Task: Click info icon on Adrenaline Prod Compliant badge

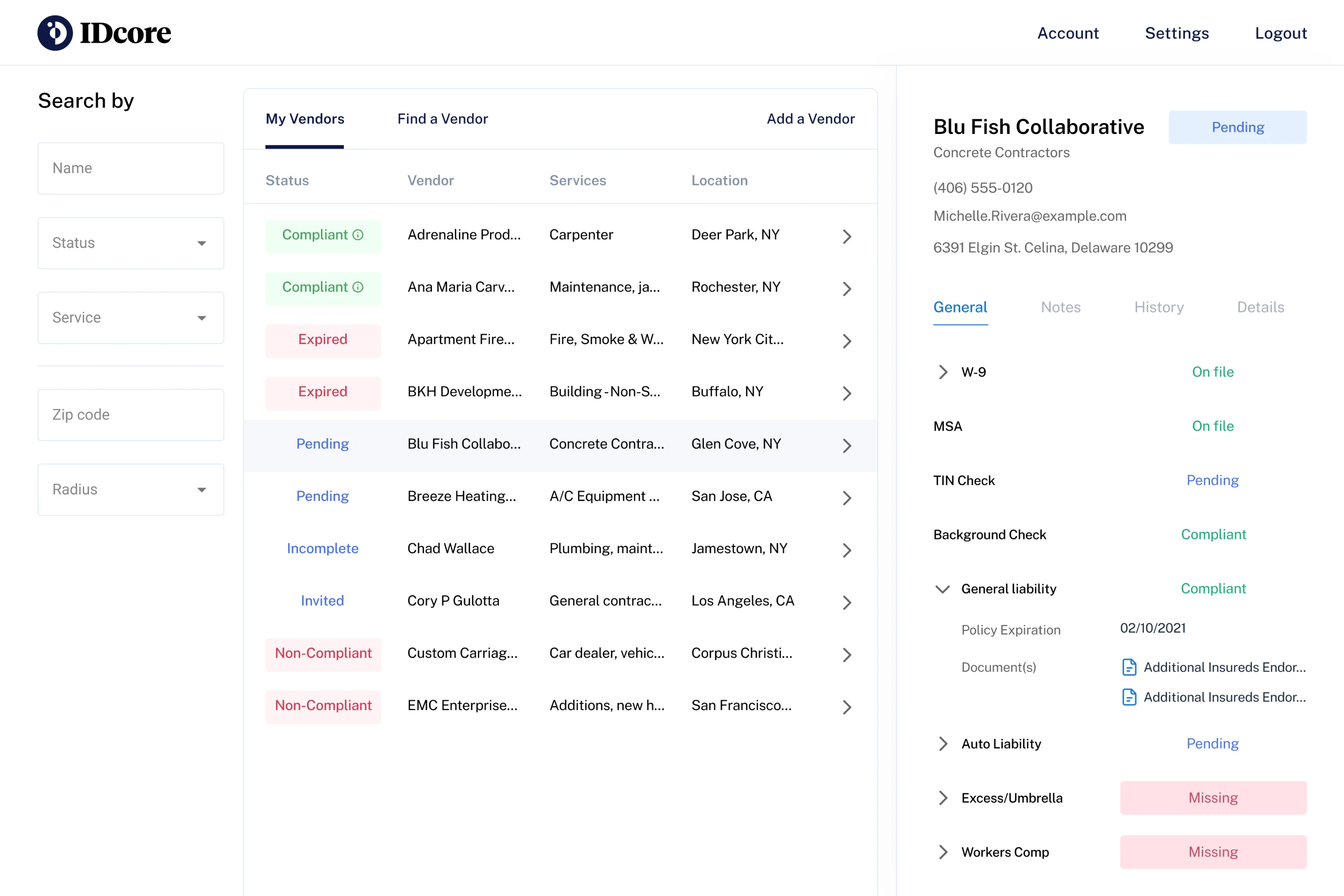Action: tap(358, 235)
